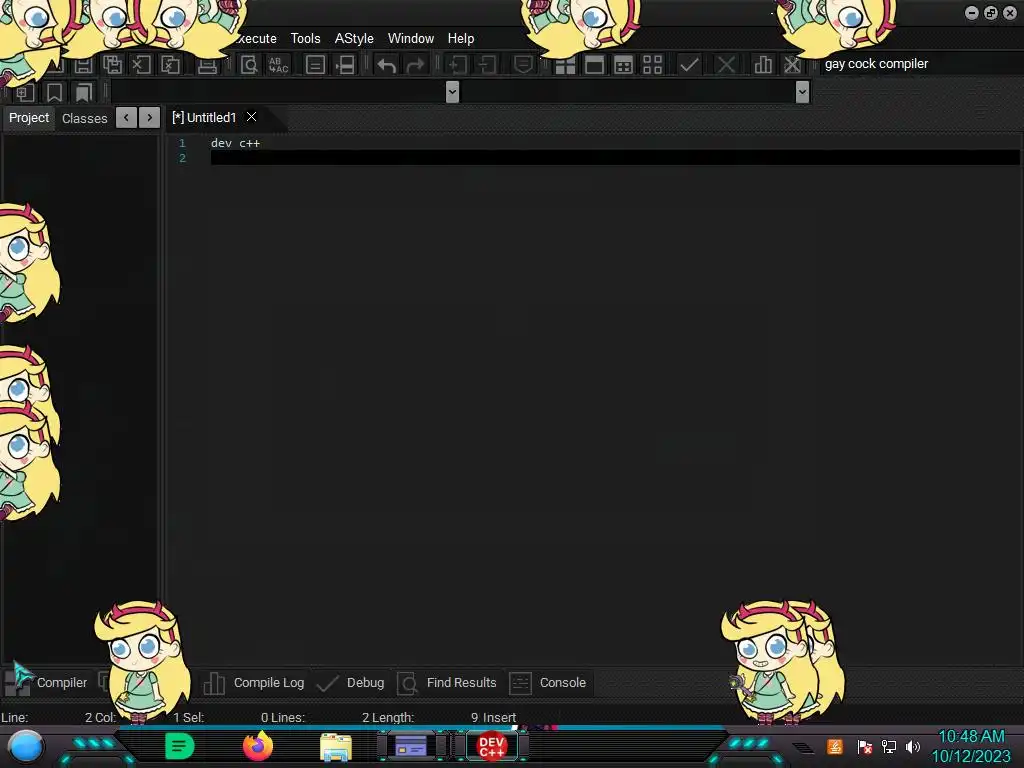Click the Close file toolbar icon
1024x768 pixels.
click(141, 65)
